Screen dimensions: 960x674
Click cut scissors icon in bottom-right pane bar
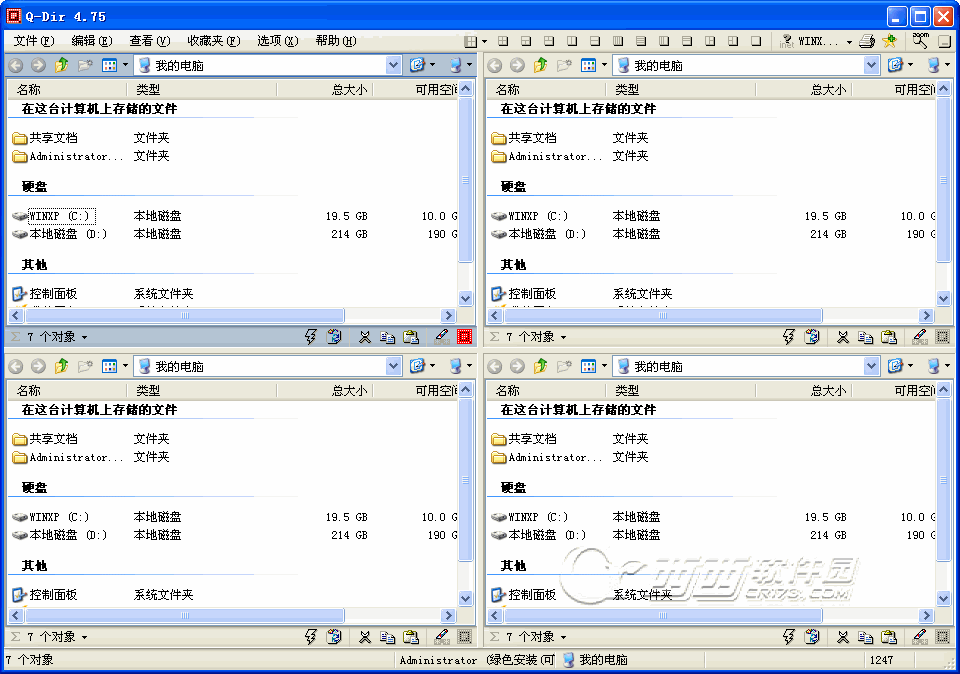pos(843,638)
